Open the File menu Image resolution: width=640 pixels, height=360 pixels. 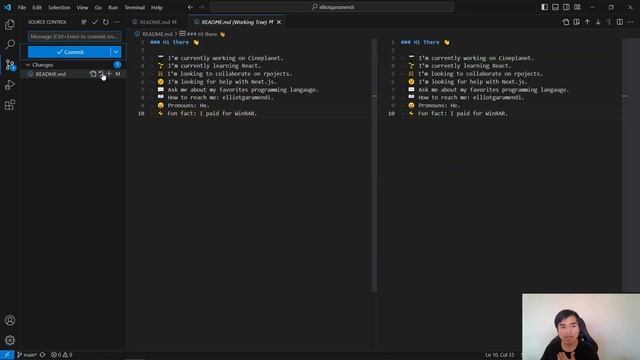[22, 7]
